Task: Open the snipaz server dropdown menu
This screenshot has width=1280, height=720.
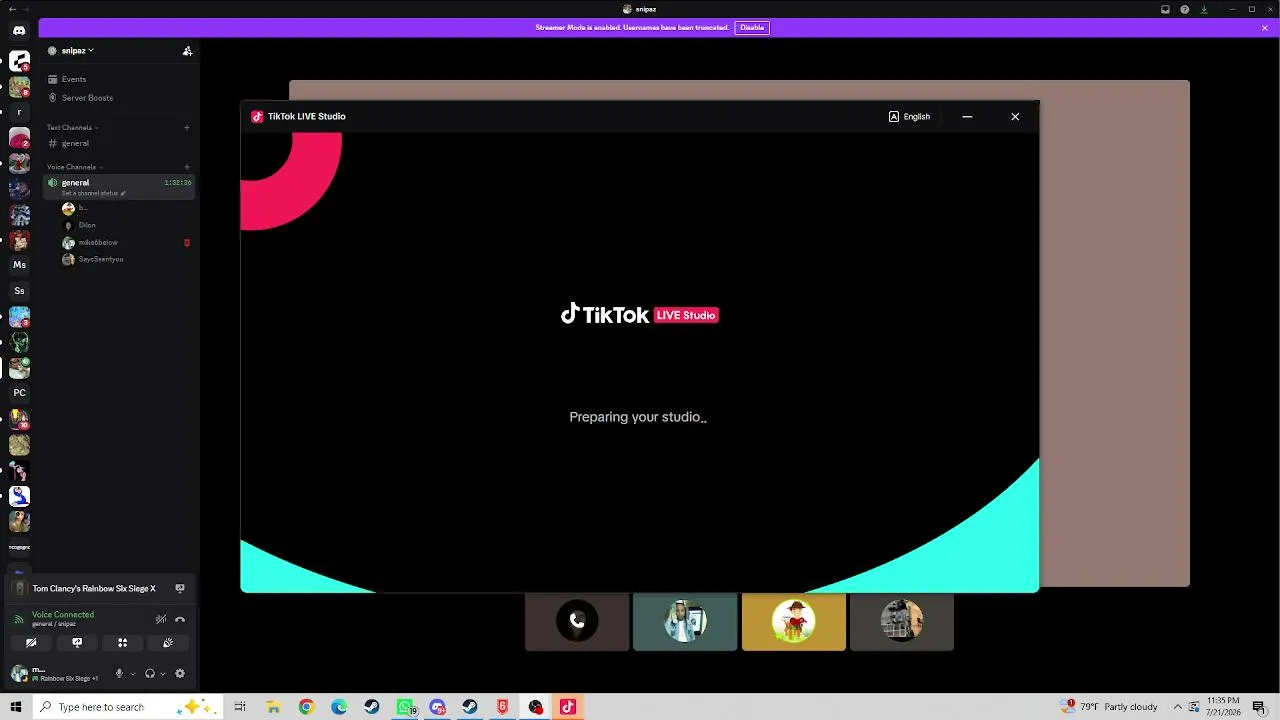Action: pos(77,51)
